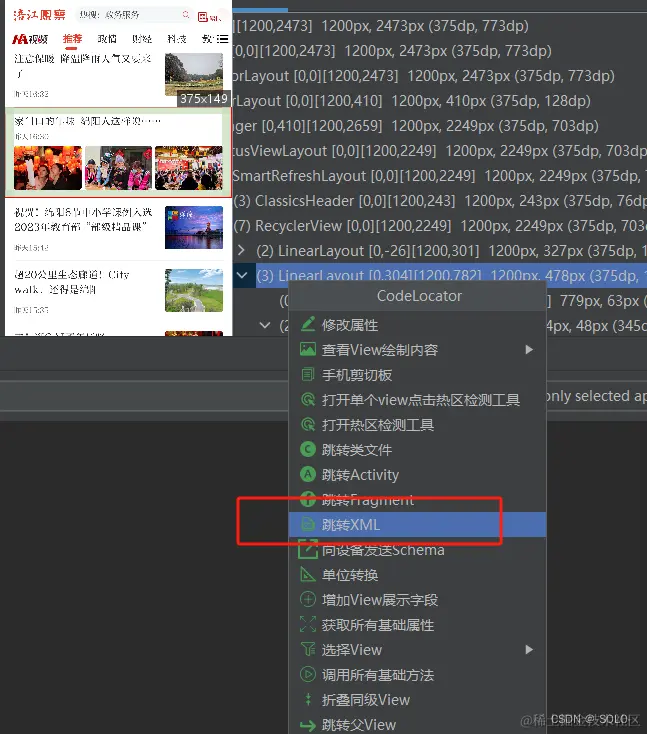The height and width of the screenshot is (734, 647).
Task: Select the 推荐 tab in the preview
Action: (73, 38)
